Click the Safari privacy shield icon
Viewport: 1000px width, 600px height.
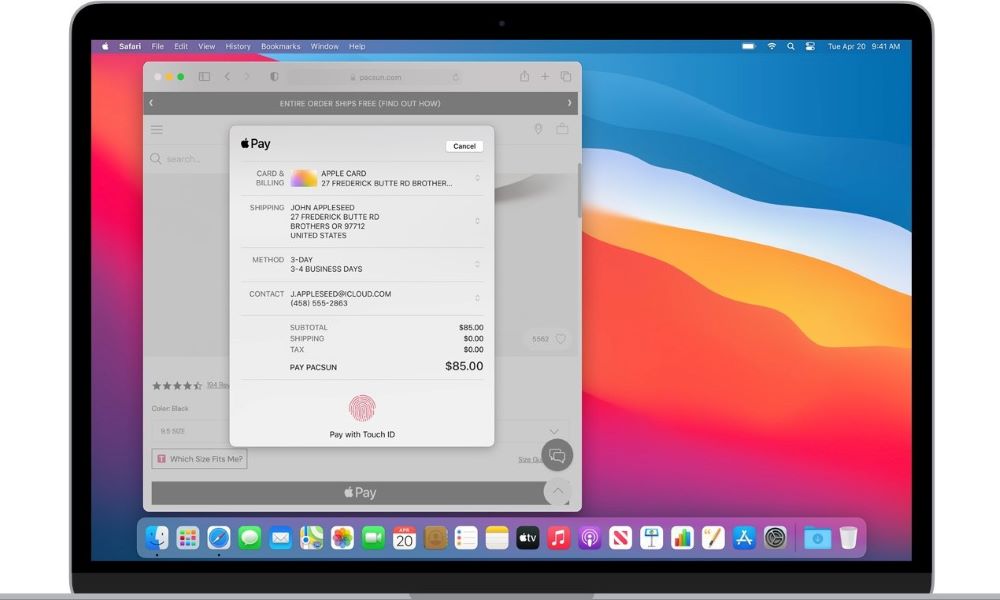pyautogui.click(x=274, y=77)
